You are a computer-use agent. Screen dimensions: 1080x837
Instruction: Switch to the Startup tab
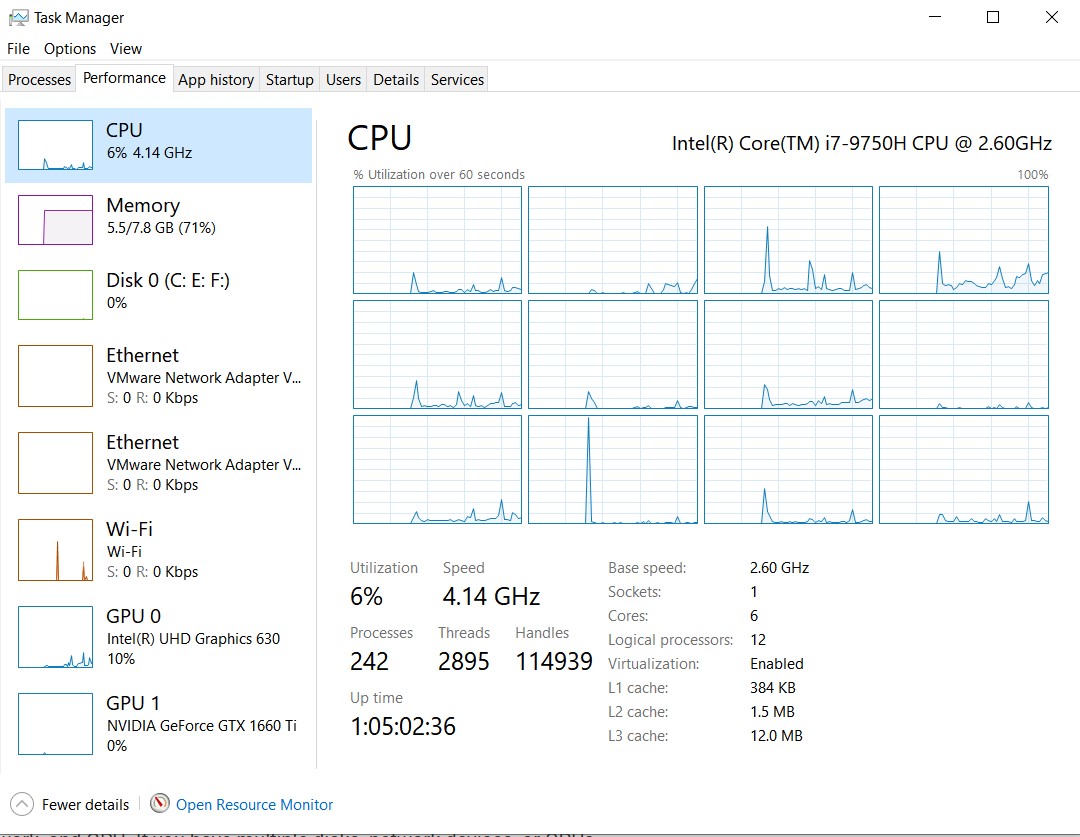[289, 80]
